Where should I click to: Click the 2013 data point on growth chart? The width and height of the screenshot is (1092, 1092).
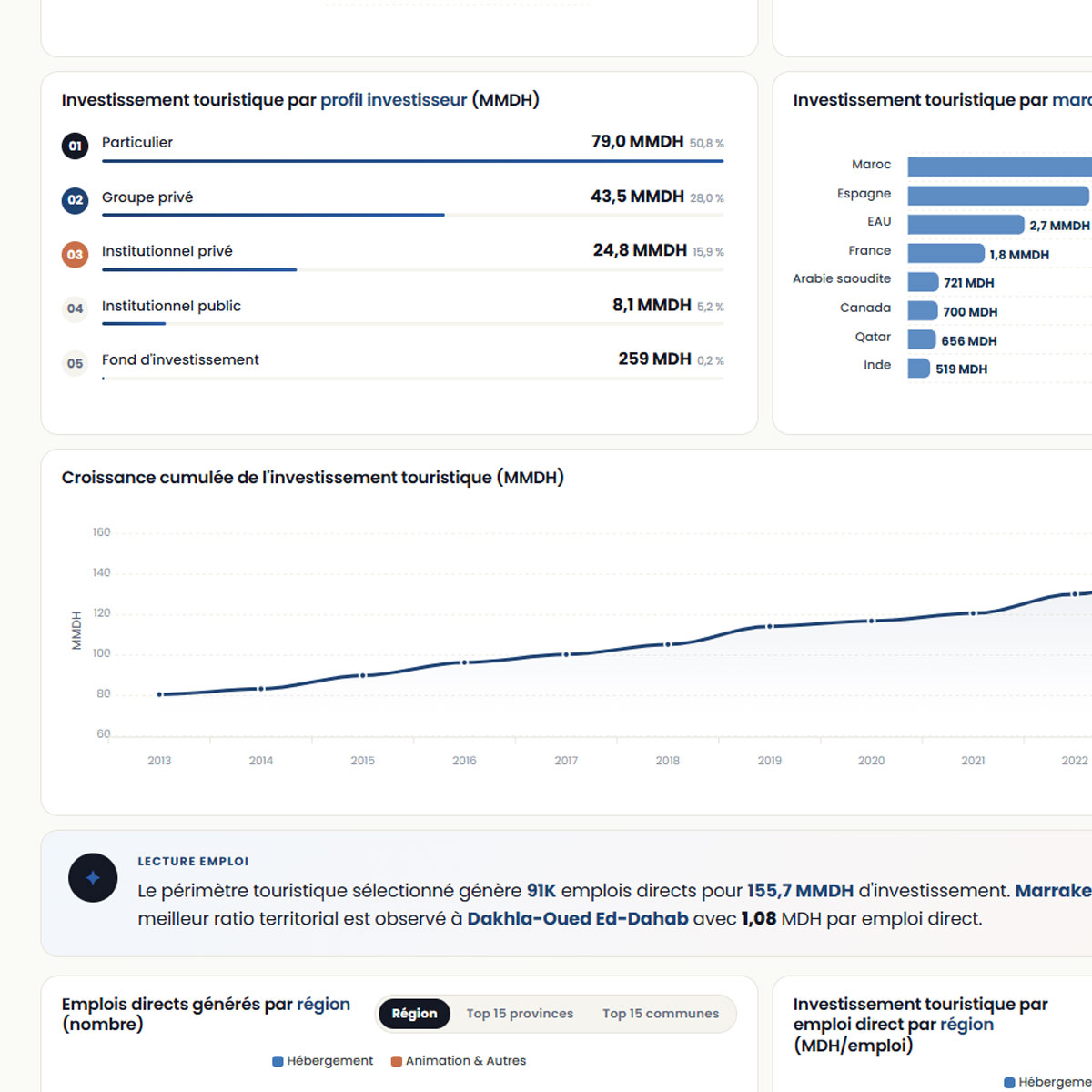[x=159, y=694]
